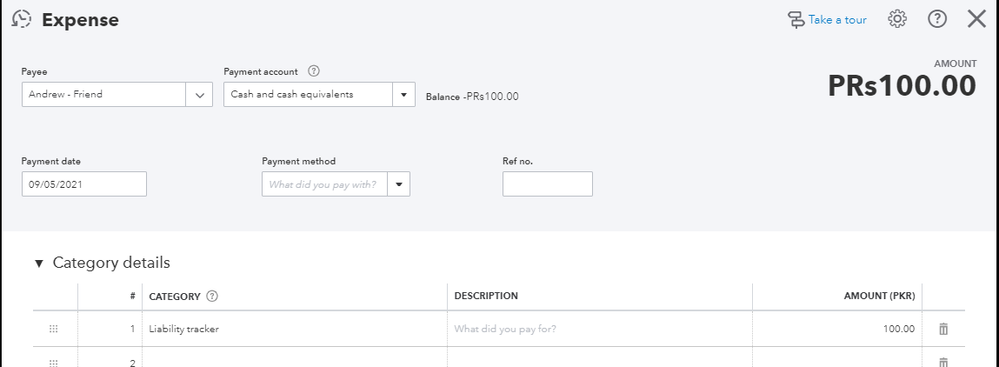Expand the Payee dropdown arrow
999x367 pixels.
pyautogui.click(x=199, y=94)
